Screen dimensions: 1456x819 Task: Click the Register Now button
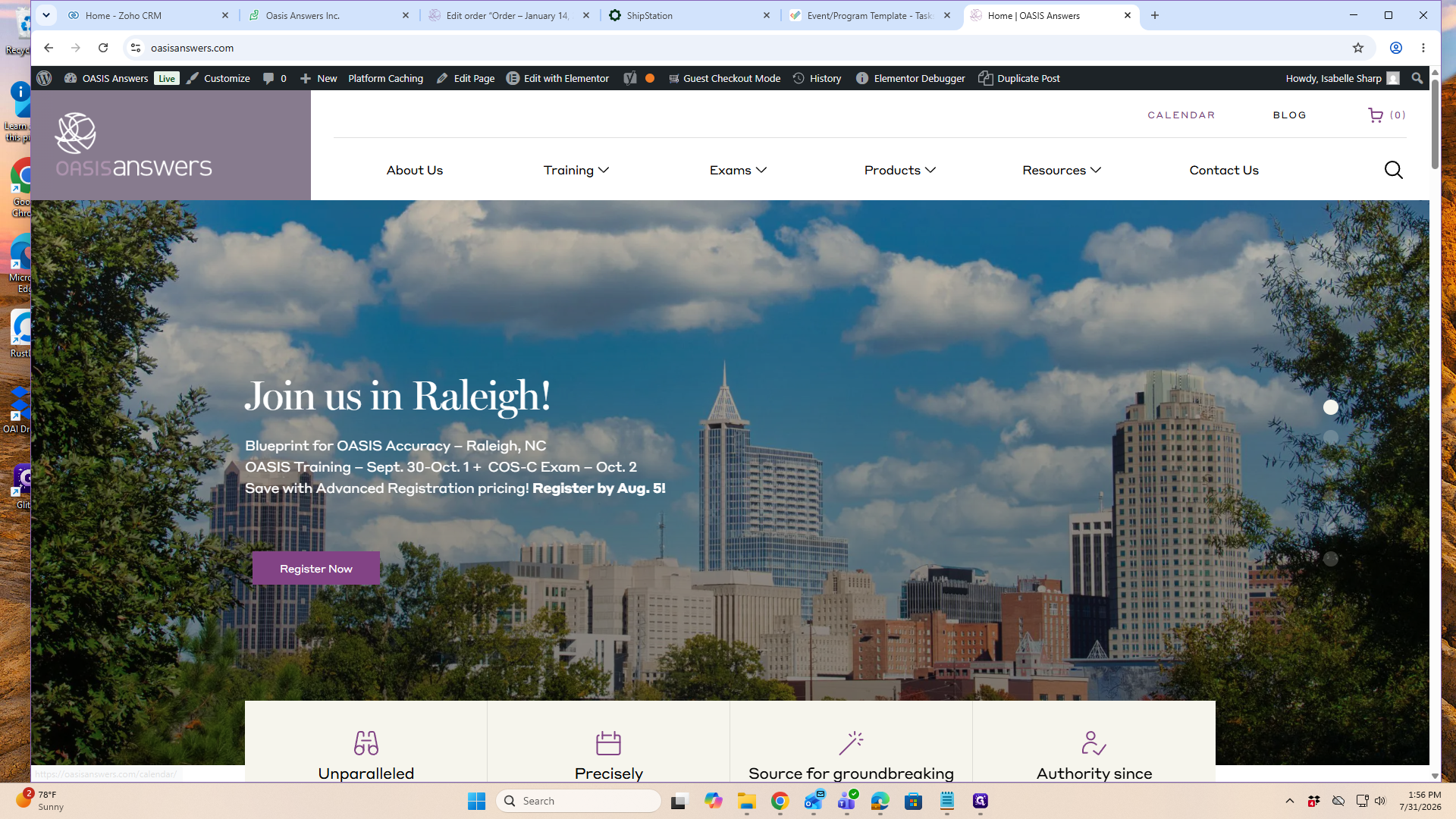coord(316,569)
